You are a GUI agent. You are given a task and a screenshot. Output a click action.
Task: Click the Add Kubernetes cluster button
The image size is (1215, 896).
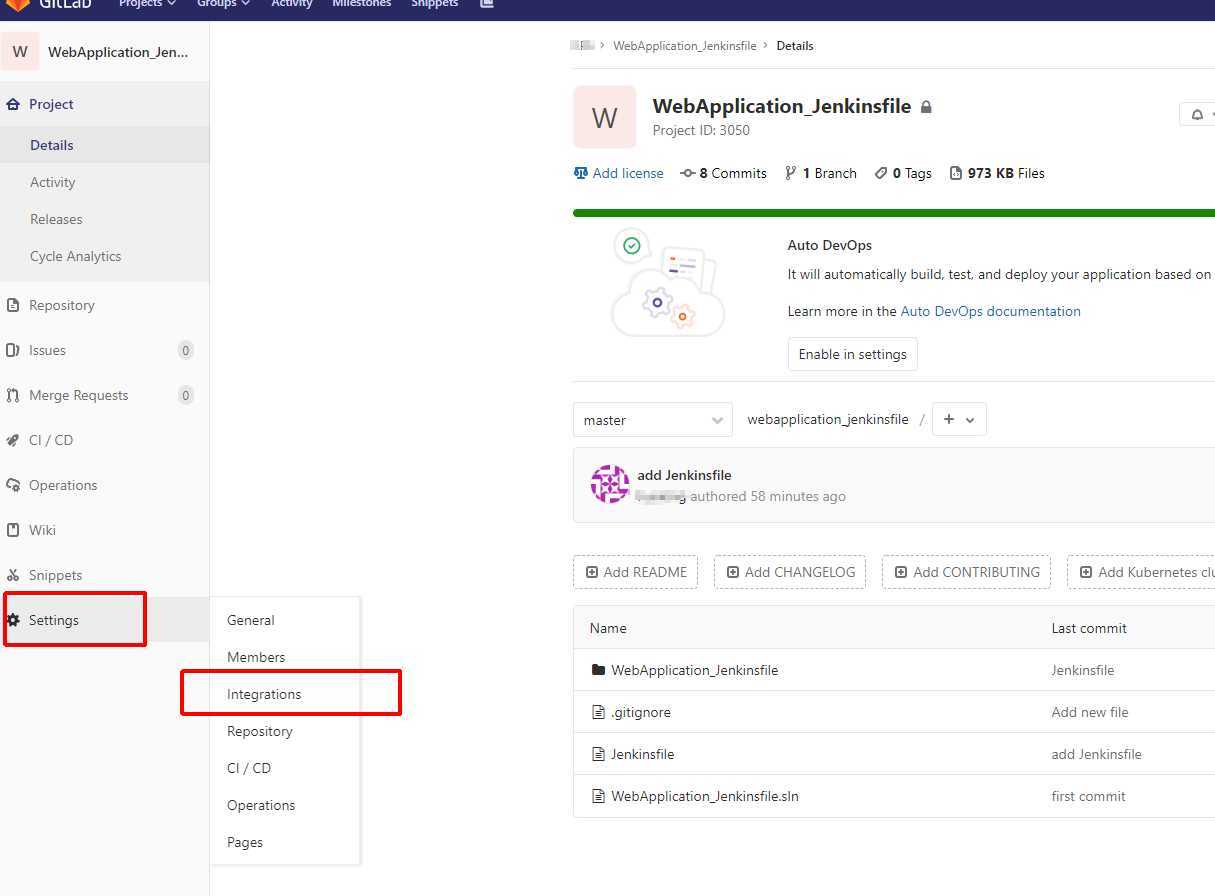(x=1141, y=572)
